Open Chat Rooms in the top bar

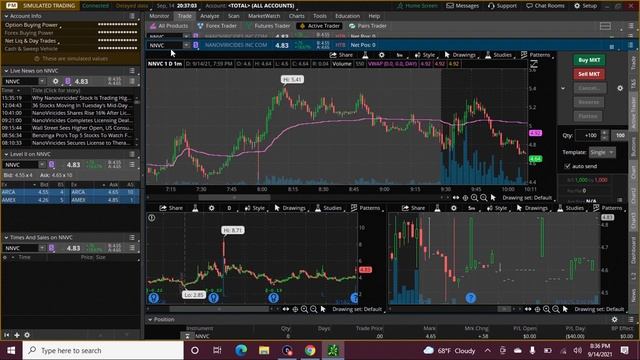(x=545, y=6)
